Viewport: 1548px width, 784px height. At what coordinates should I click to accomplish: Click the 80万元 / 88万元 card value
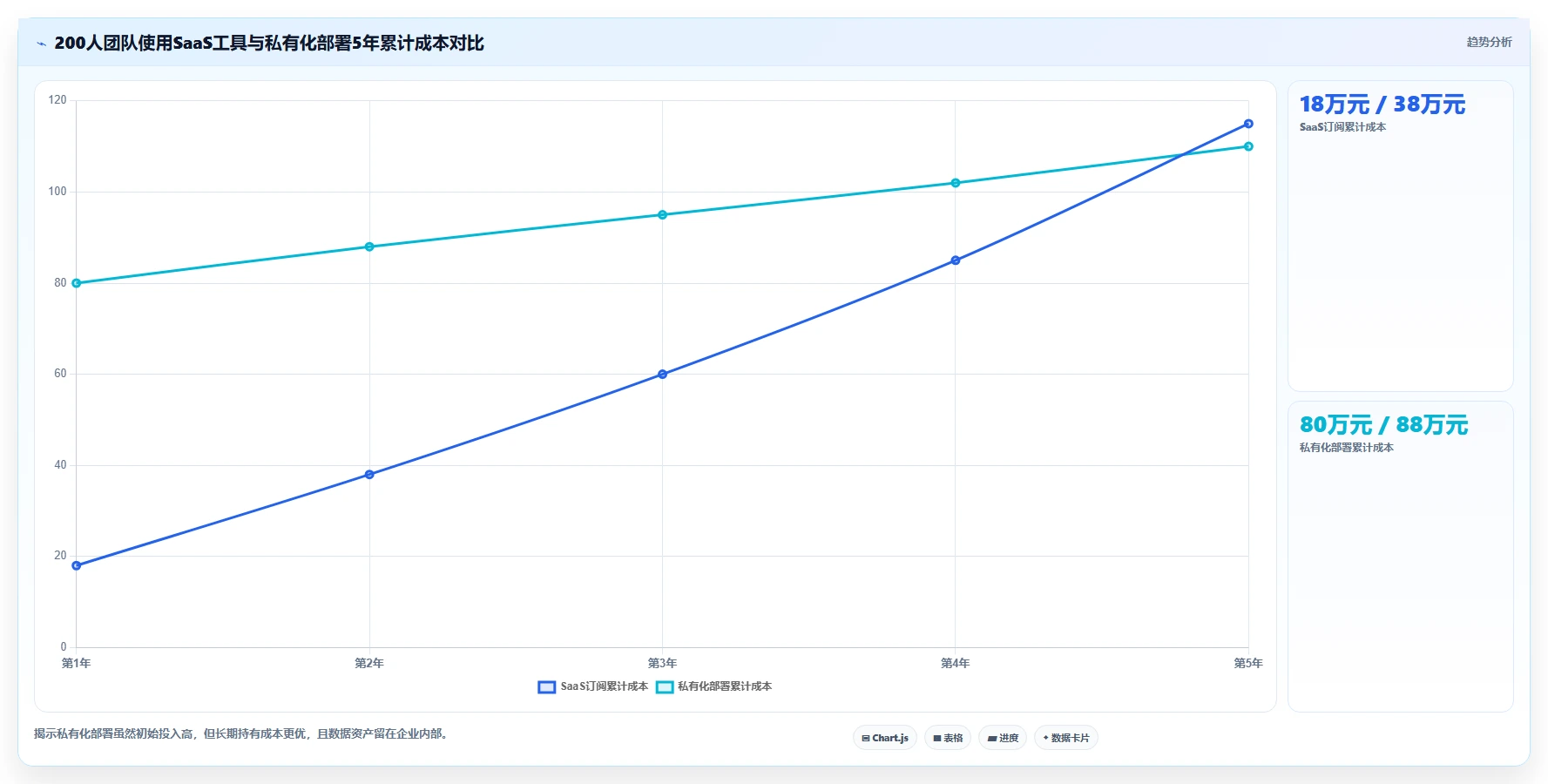[1383, 425]
